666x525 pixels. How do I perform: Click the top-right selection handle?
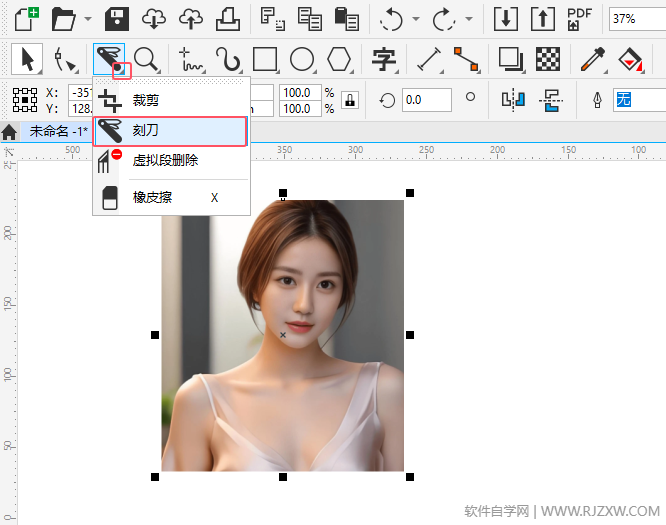410,193
